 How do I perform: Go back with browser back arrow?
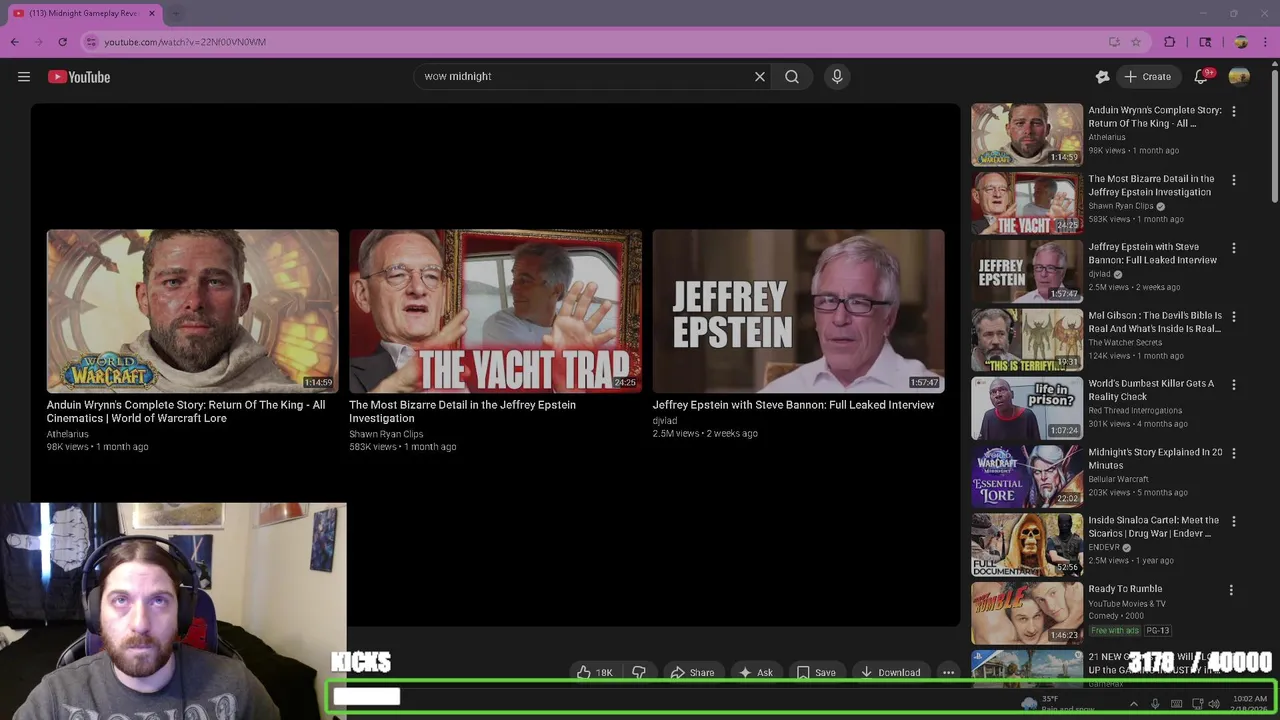coord(15,42)
